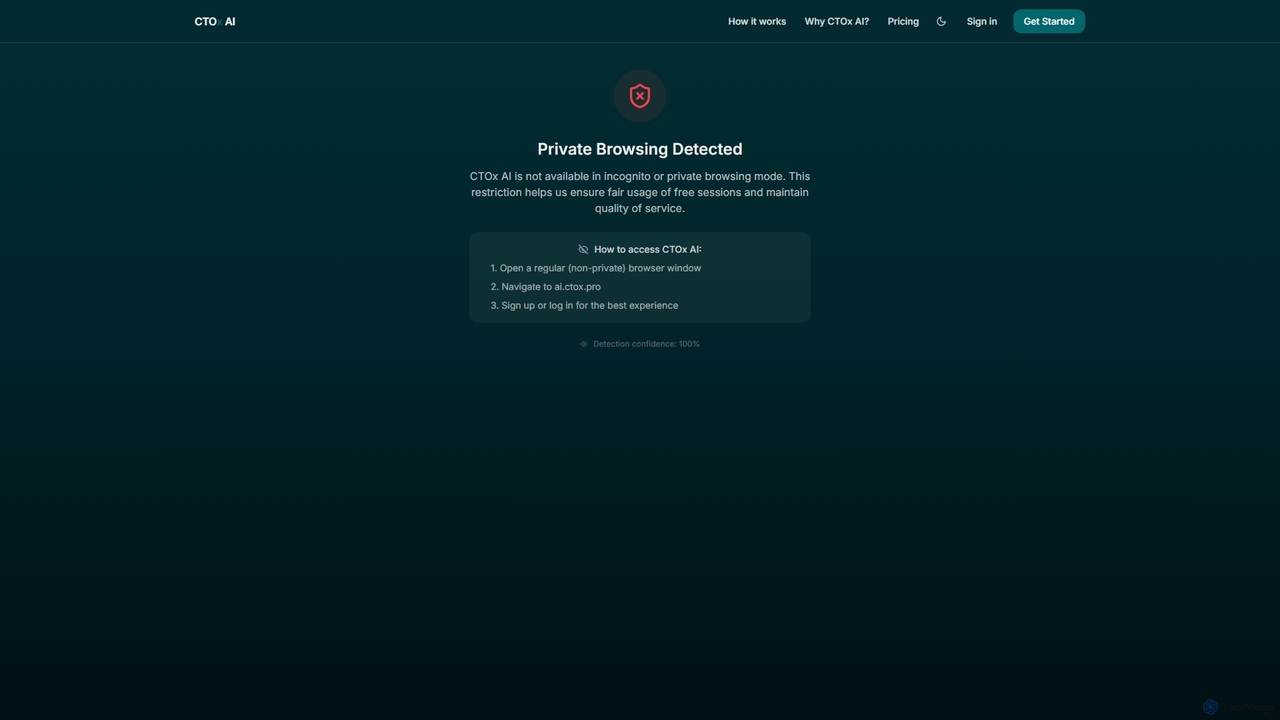Click the Get Started button
This screenshot has height=720, width=1280.
click(1049, 21)
